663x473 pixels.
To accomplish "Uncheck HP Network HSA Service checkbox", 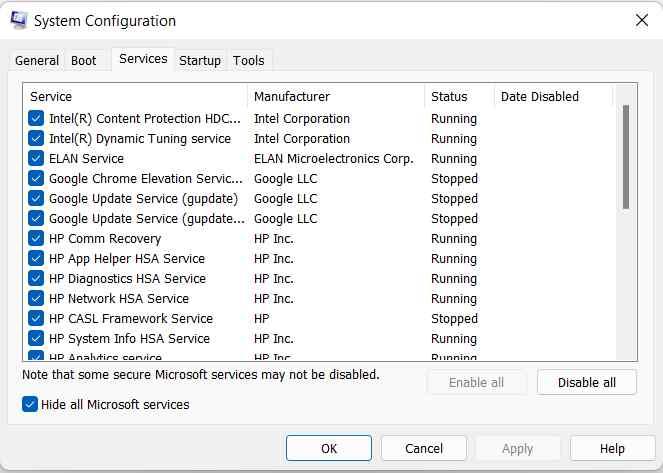I will pyautogui.click(x=36, y=298).
